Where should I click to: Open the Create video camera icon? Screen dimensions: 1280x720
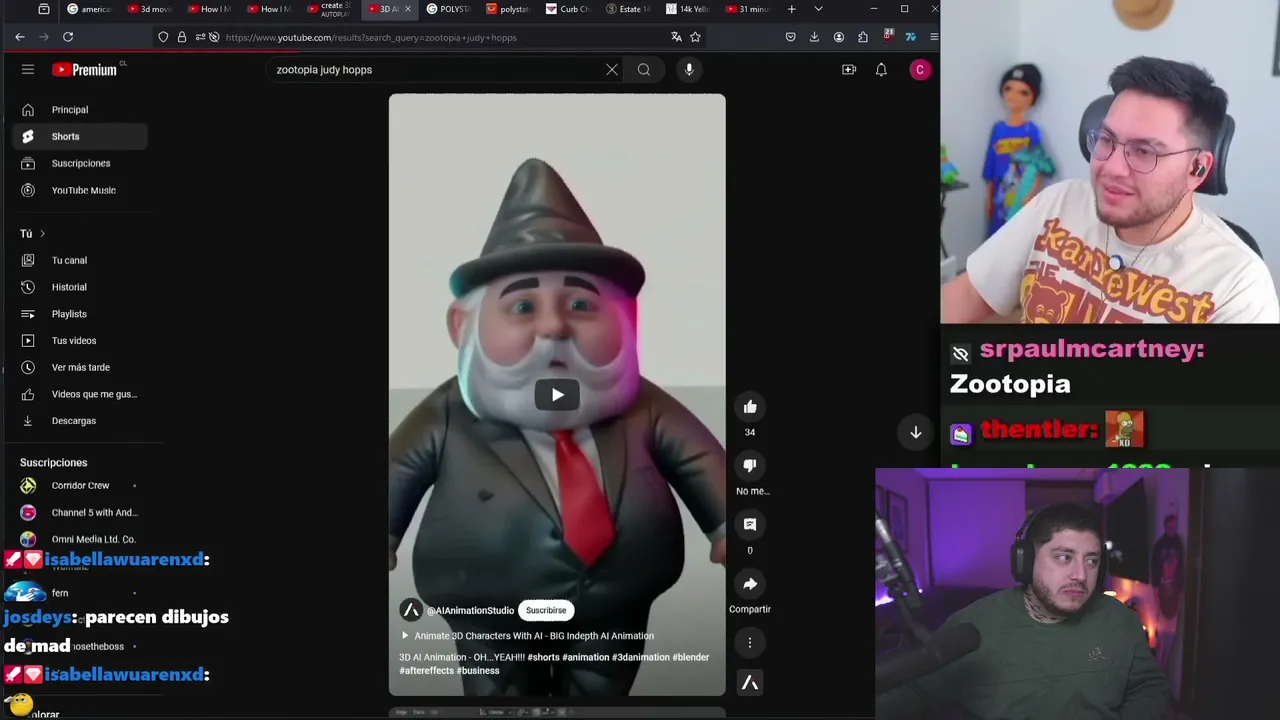coord(849,69)
